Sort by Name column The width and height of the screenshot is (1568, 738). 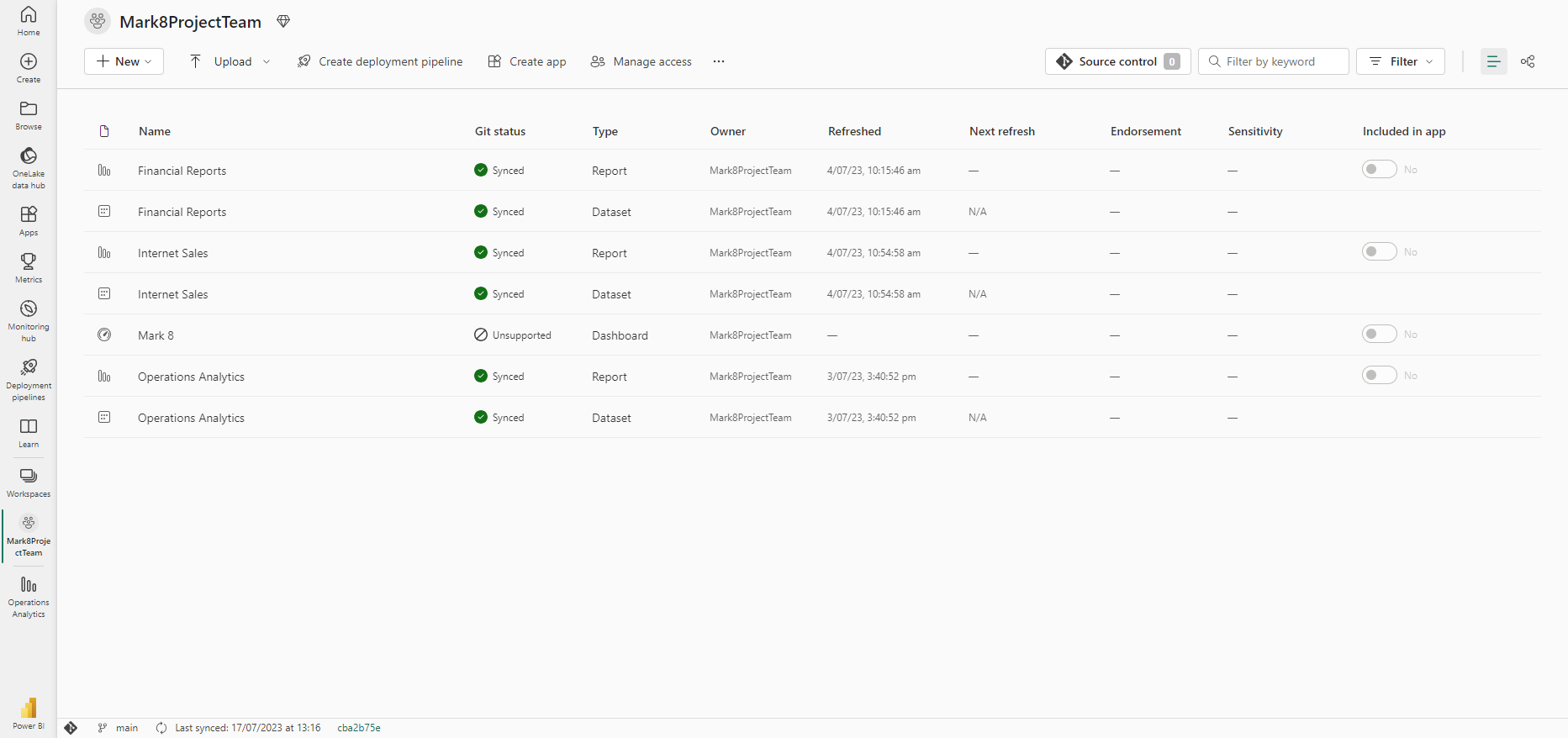point(155,131)
